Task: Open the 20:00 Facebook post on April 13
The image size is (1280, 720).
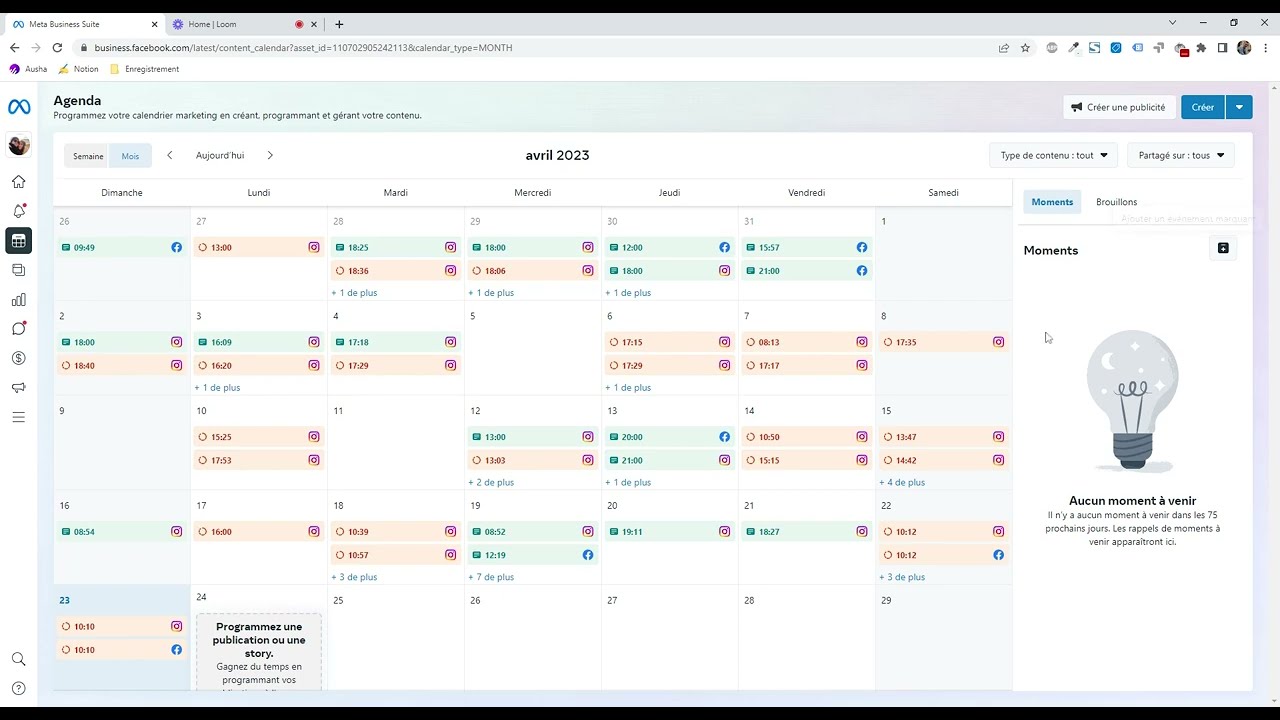Action: click(669, 437)
